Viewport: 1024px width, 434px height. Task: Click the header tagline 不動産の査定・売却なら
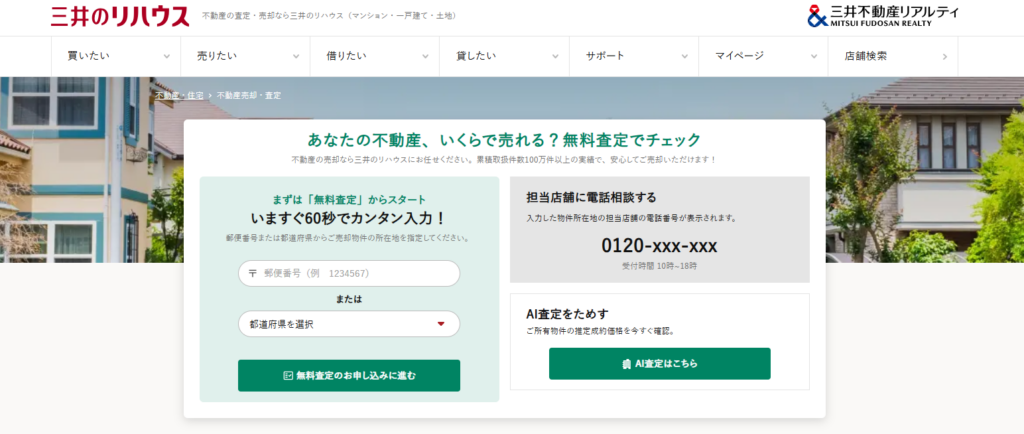click(x=329, y=16)
